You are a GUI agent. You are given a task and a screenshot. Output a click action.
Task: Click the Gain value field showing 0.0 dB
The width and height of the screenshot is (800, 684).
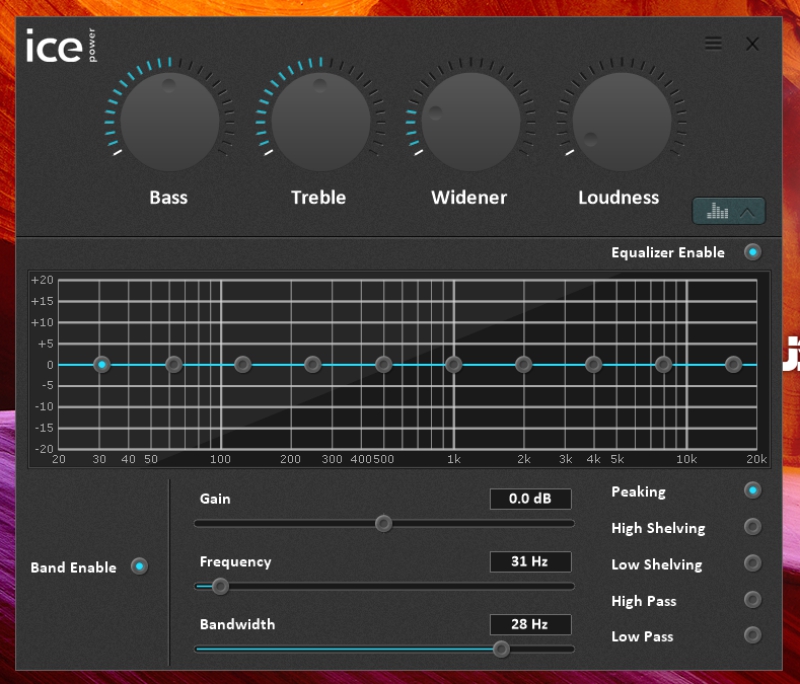pyautogui.click(x=530, y=499)
